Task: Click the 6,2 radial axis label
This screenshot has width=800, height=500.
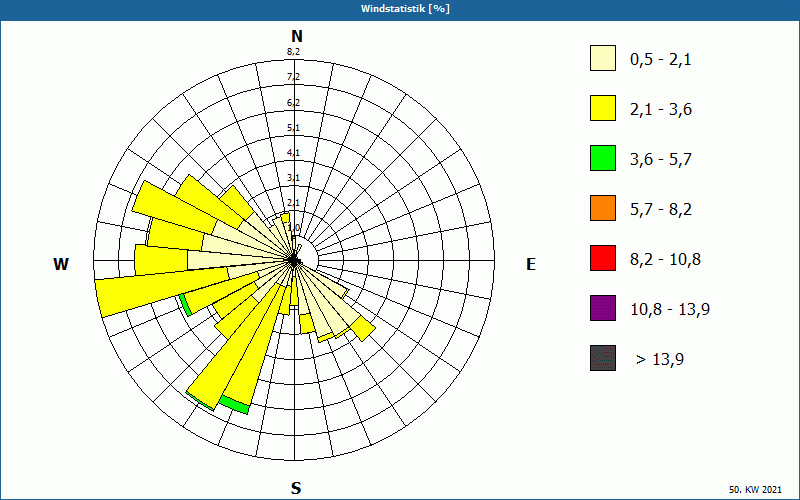Action: (x=293, y=103)
